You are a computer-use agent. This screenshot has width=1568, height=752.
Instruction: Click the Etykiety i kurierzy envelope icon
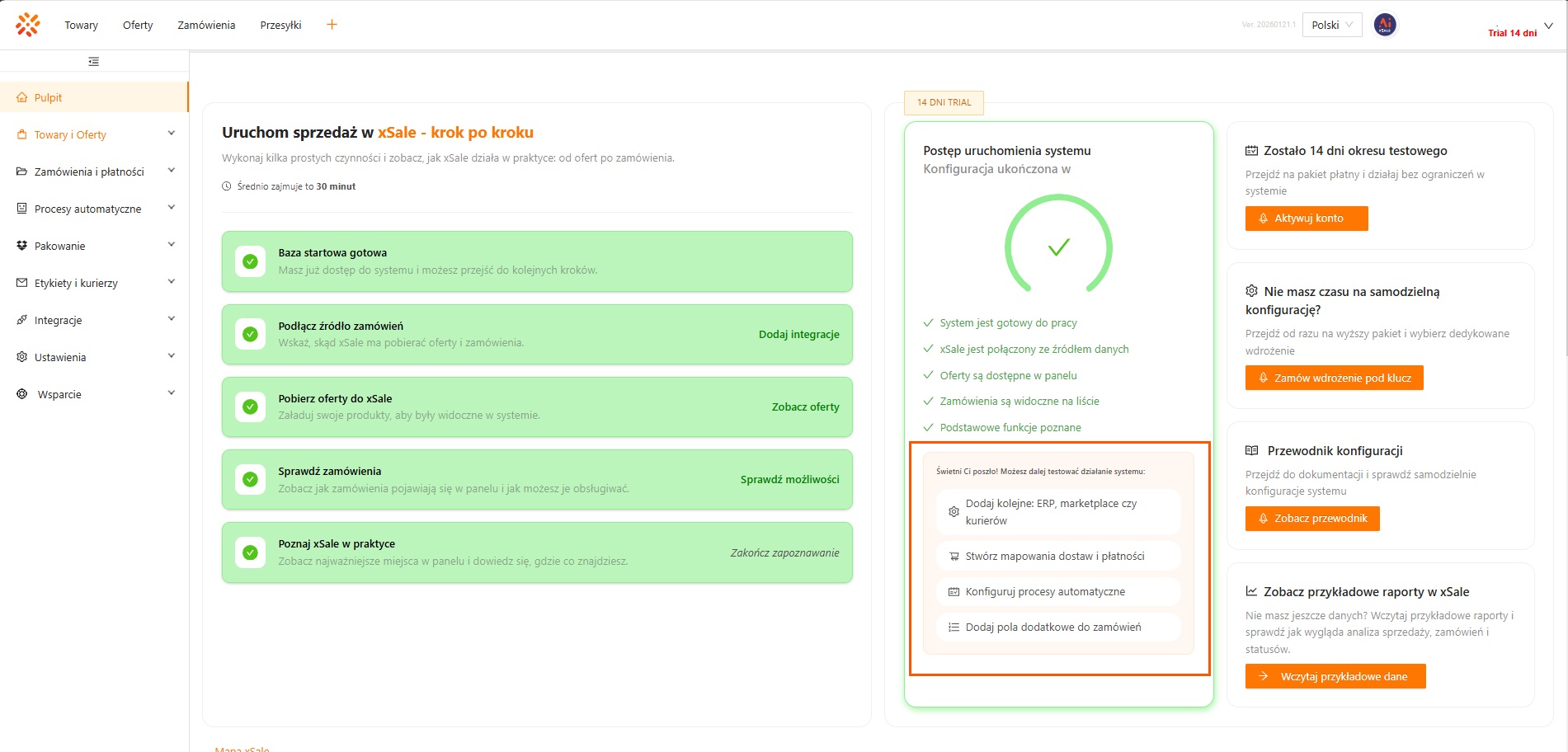coord(22,283)
